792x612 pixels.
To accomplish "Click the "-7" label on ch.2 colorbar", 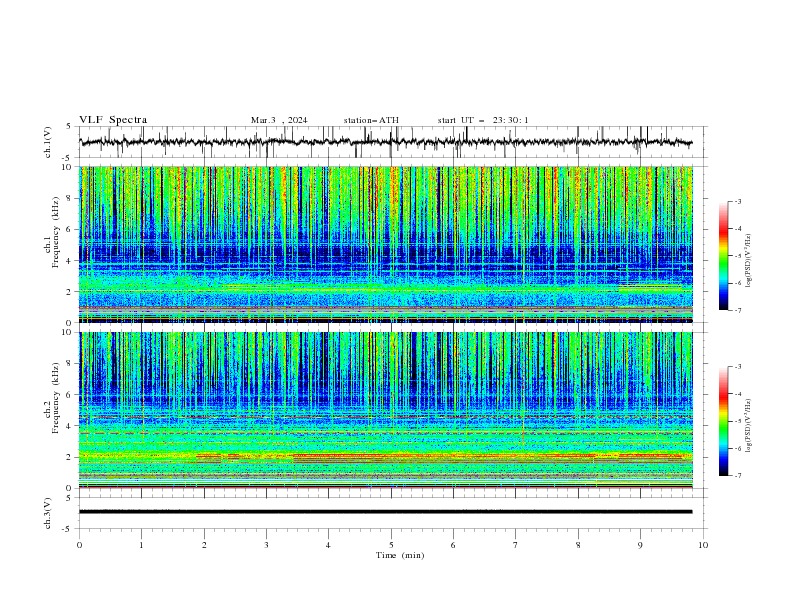I will tap(738, 475).
